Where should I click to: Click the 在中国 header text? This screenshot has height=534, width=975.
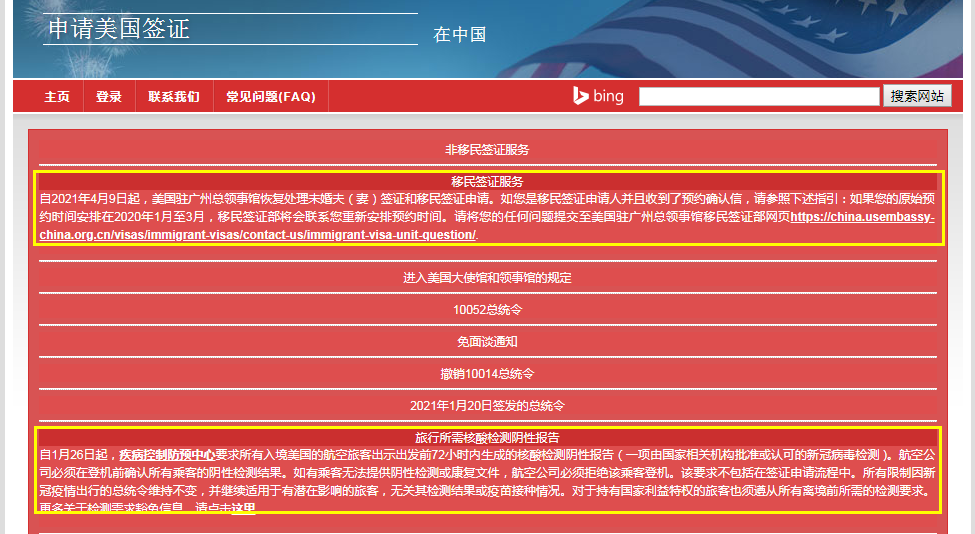(x=460, y=35)
